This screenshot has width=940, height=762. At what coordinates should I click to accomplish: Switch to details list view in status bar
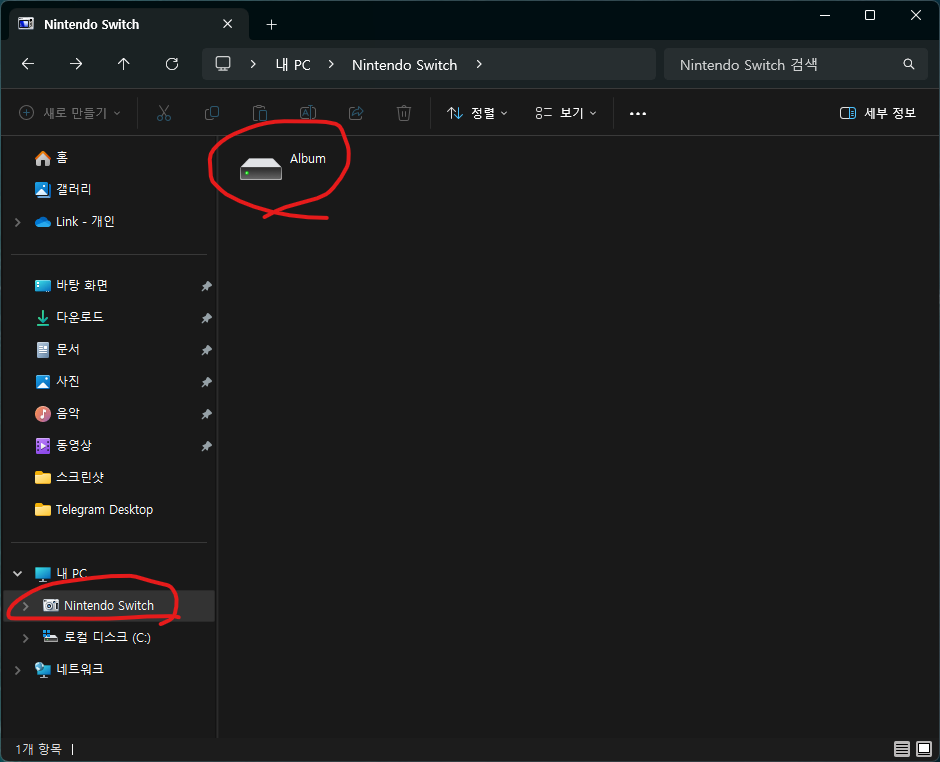click(x=902, y=749)
